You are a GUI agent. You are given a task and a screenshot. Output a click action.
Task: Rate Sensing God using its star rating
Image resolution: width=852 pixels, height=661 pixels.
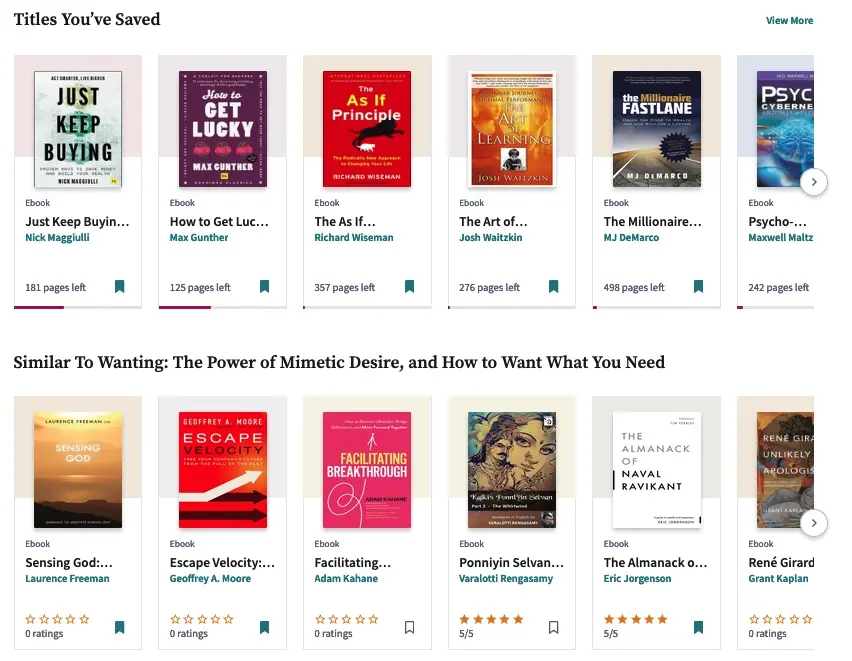click(x=57, y=619)
